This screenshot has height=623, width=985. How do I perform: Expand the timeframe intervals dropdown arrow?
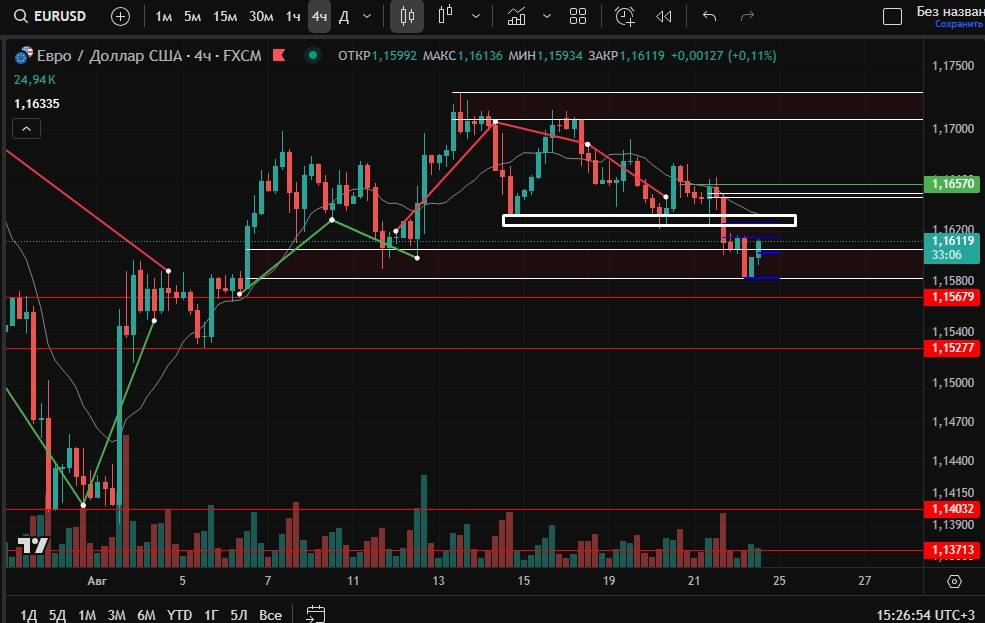[x=367, y=16]
